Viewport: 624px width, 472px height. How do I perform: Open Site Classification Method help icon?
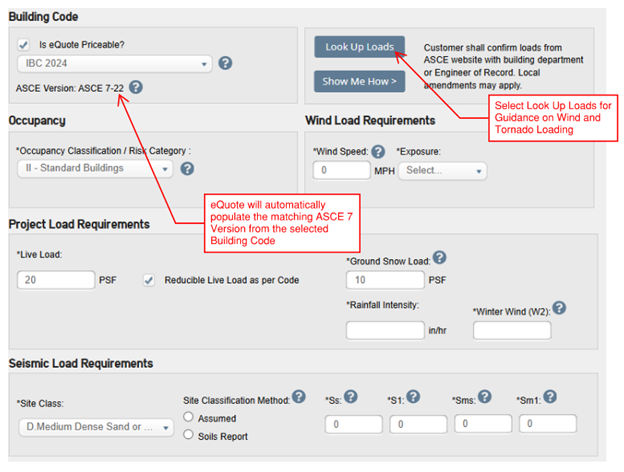click(299, 397)
